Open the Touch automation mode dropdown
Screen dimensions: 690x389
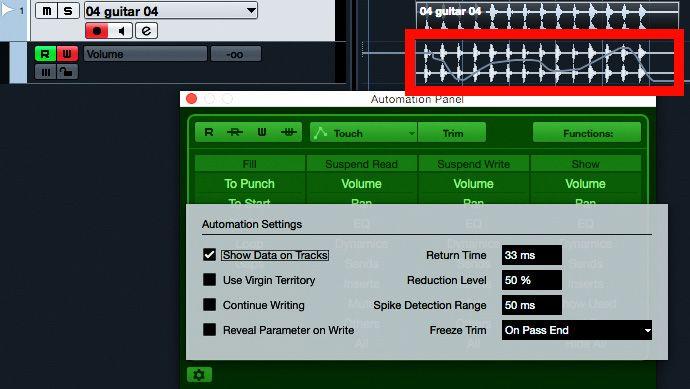tap(363, 132)
